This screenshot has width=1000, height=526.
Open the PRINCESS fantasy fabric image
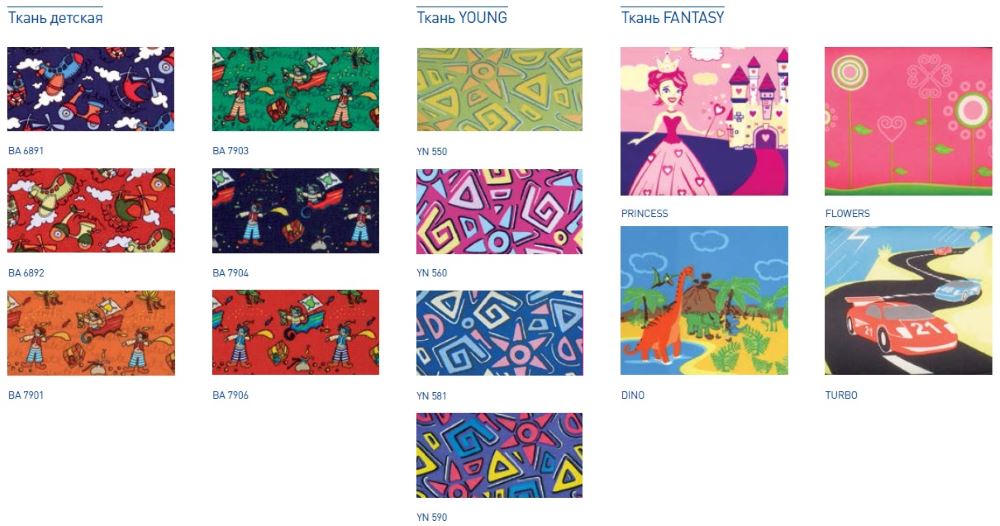coord(704,121)
